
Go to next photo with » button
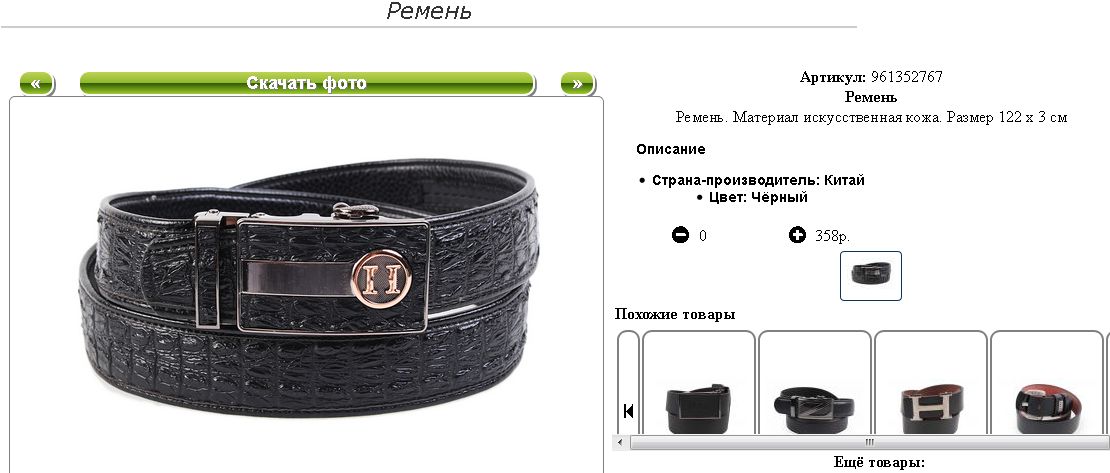click(578, 84)
